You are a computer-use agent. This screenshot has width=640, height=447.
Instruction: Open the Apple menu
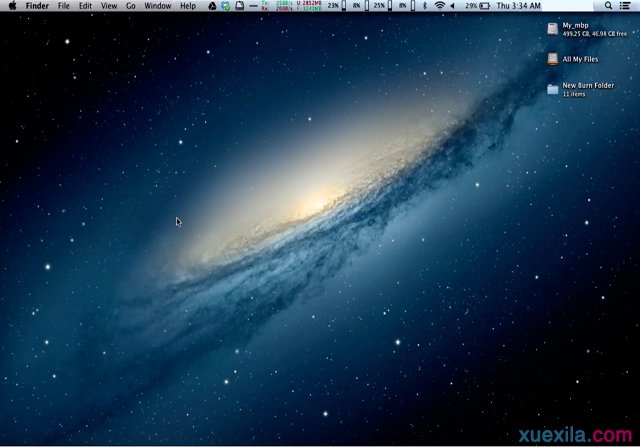point(12,6)
